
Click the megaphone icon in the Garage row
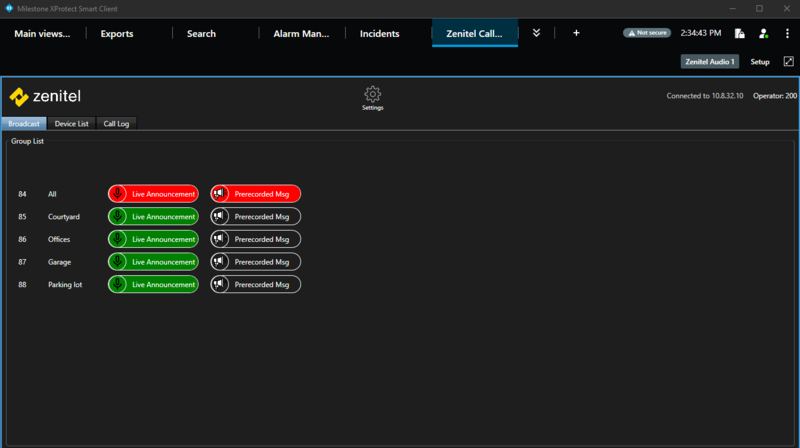coord(219,262)
